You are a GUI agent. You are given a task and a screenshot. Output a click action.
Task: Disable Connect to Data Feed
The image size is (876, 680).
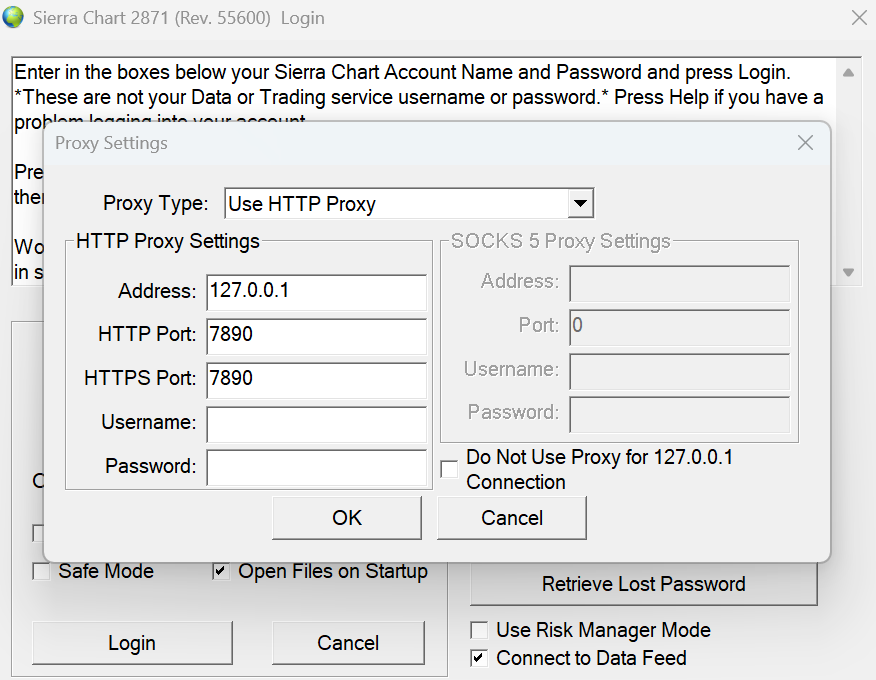480,658
